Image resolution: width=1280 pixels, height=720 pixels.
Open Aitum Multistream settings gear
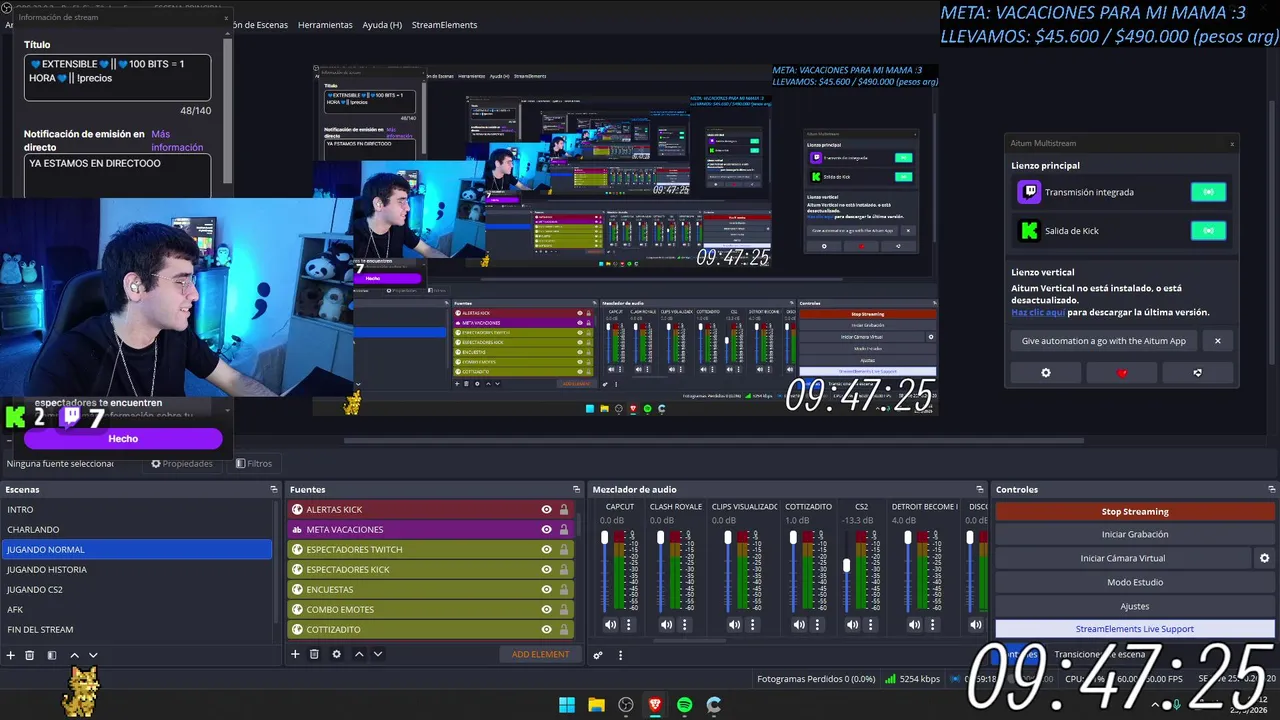1046,372
